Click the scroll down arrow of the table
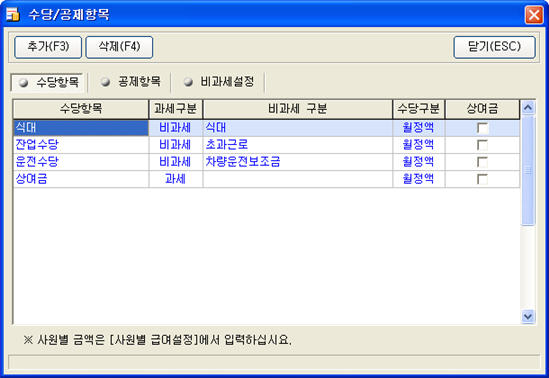 pyautogui.click(x=528, y=316)
